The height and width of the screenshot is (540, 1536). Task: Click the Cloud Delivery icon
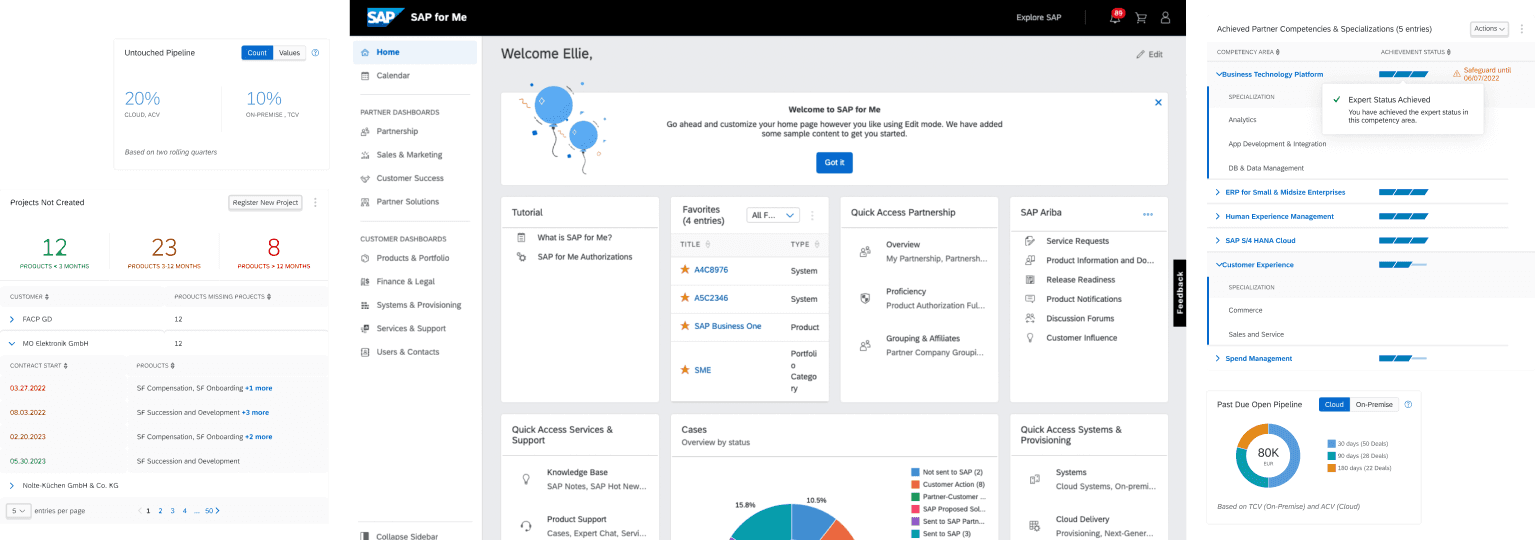click(x=1035, y=526)
